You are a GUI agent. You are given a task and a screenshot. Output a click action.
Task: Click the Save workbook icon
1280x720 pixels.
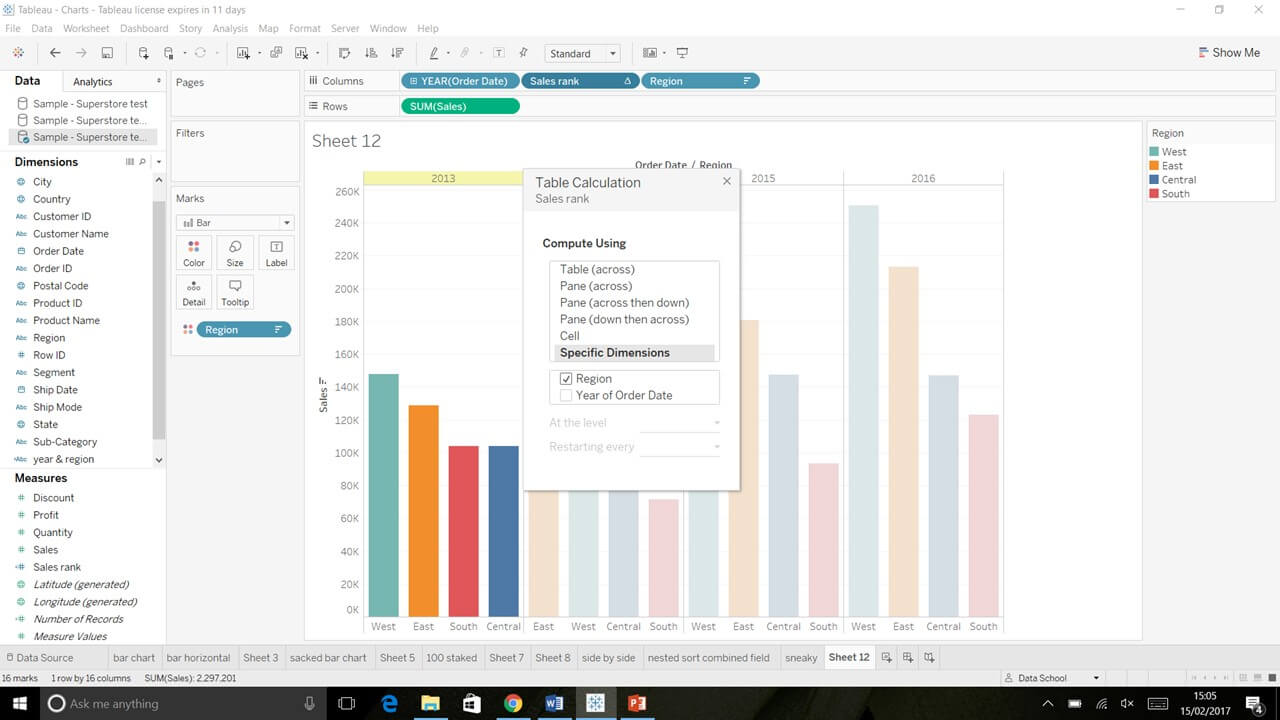point(107,53)
